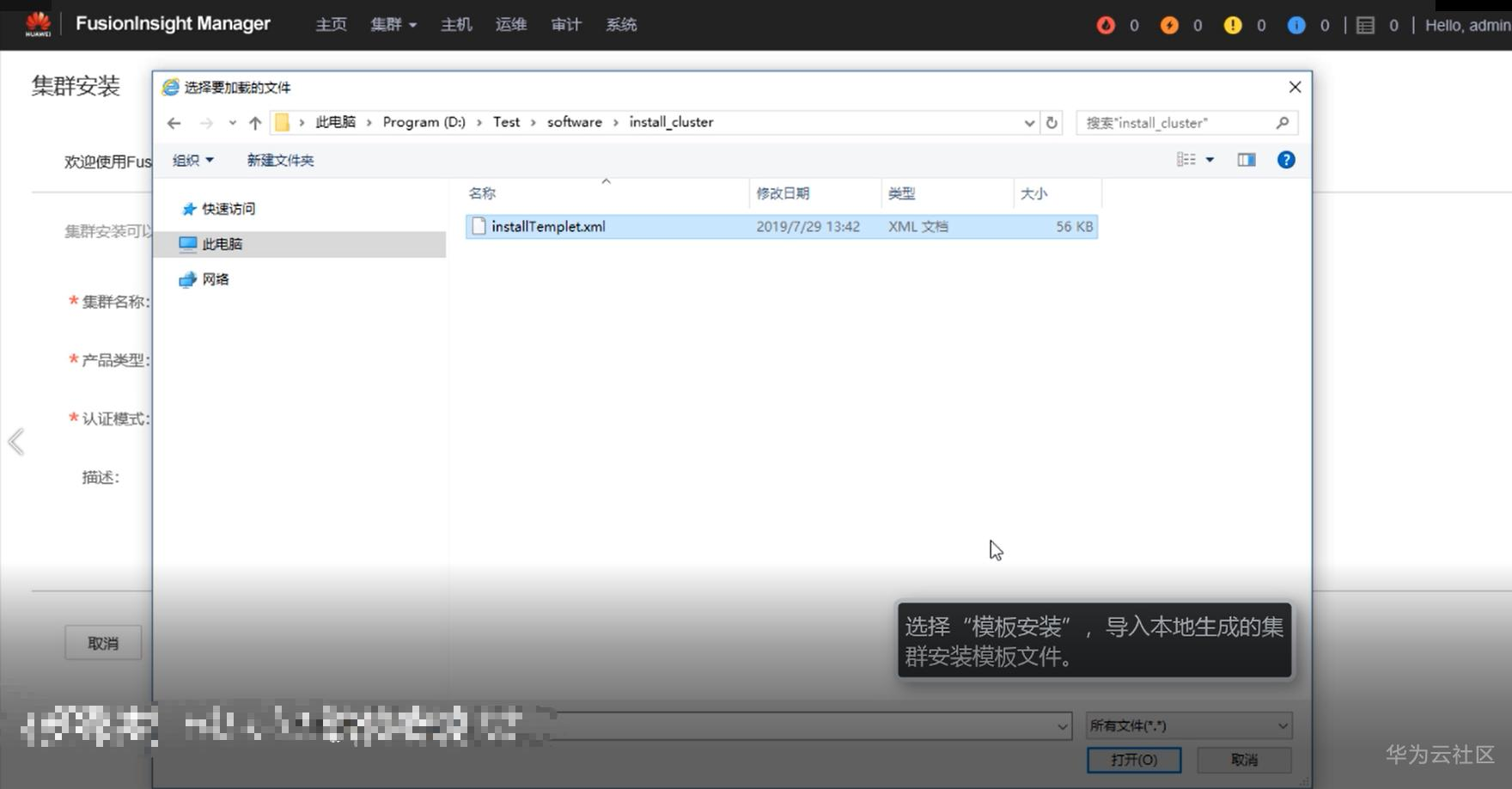This screenshot has width=1512, height=789.
Task: Go up one folder level
Action: (255, 123)
